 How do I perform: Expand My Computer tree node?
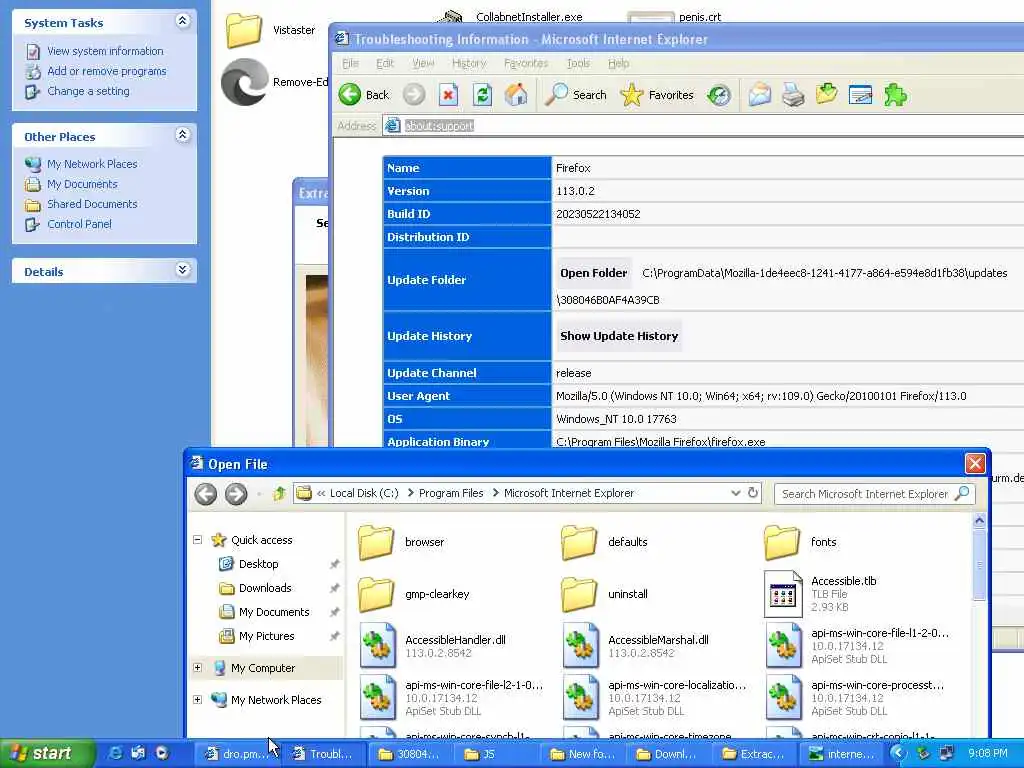click(x=197, y=667)
